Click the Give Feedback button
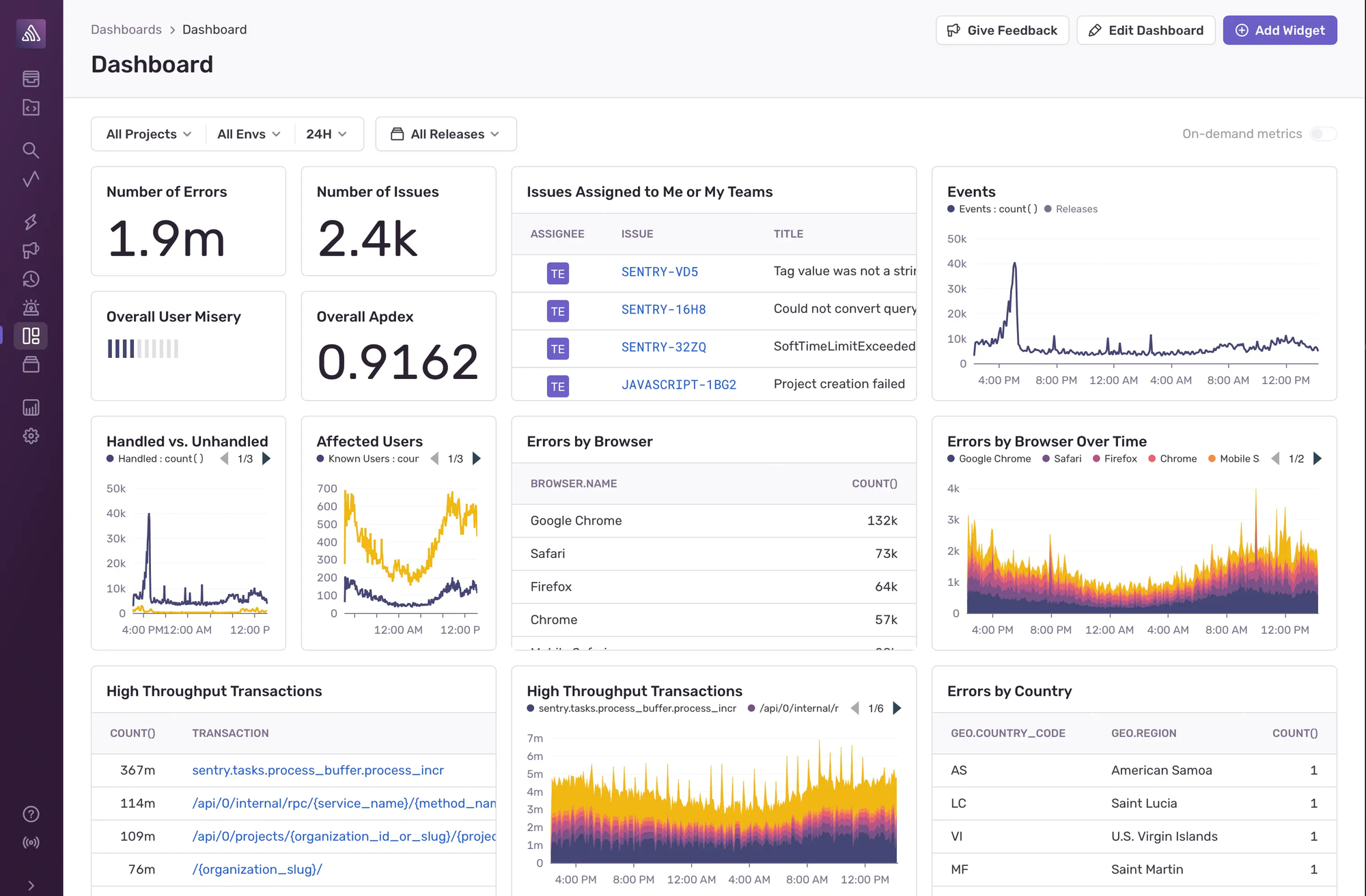 pyautogui.click(x=1002, y=30)
